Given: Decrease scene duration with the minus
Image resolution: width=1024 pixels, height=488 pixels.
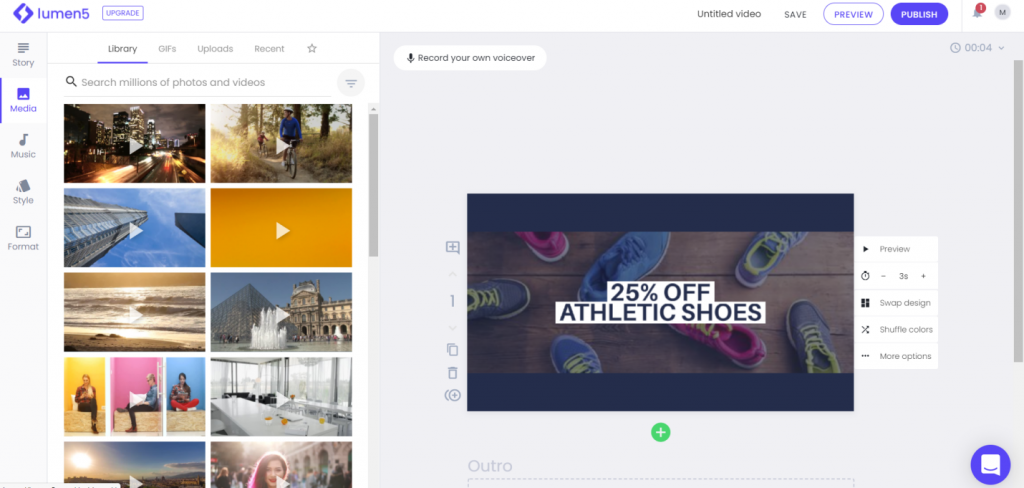Looking at the screenshot, I should tap(884, 276).
